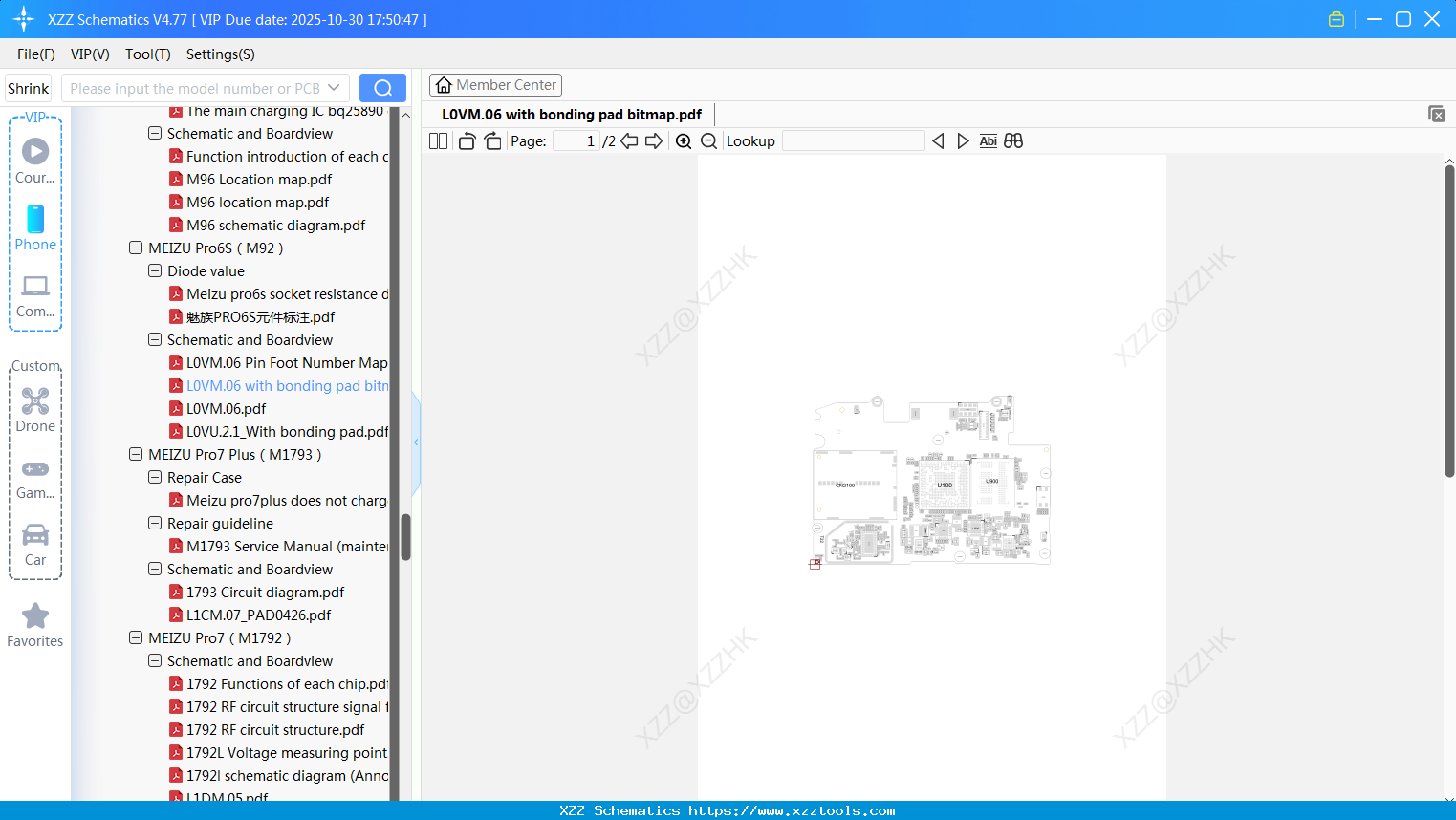Viewport: 1456px width, 820px height.
Task: Click the Lookup search input field
Action: coord(852,140)
